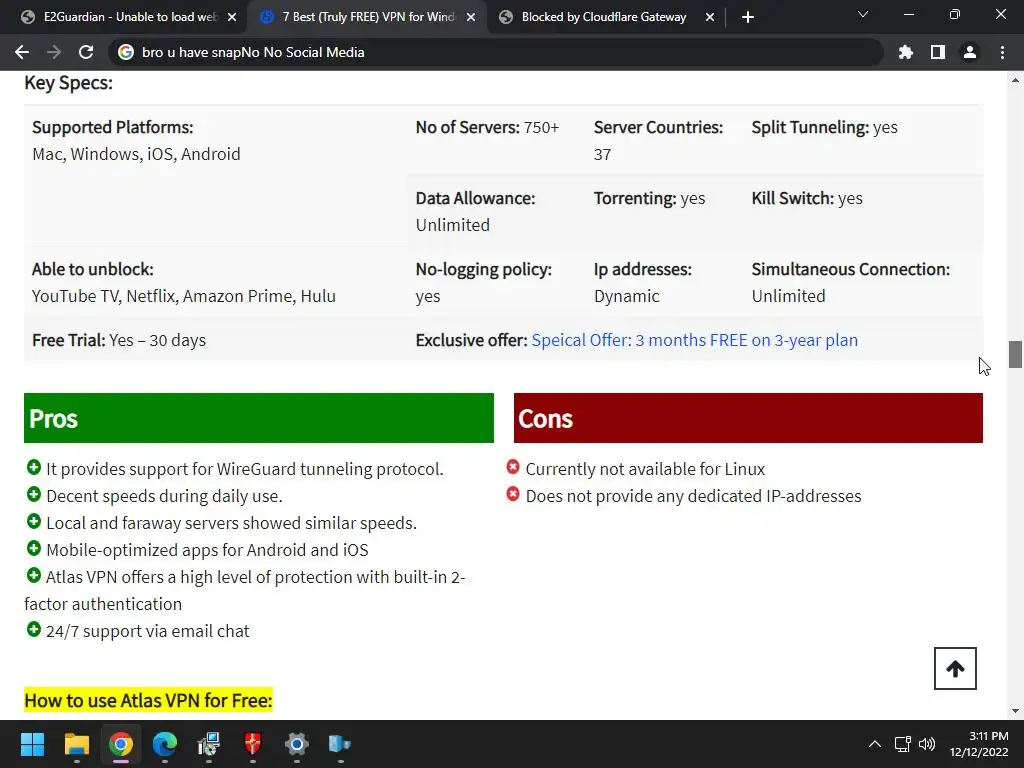Open the volume tray icon
Image resolution: width=1024 pixels, height=768 pixels.
point(927,744)
